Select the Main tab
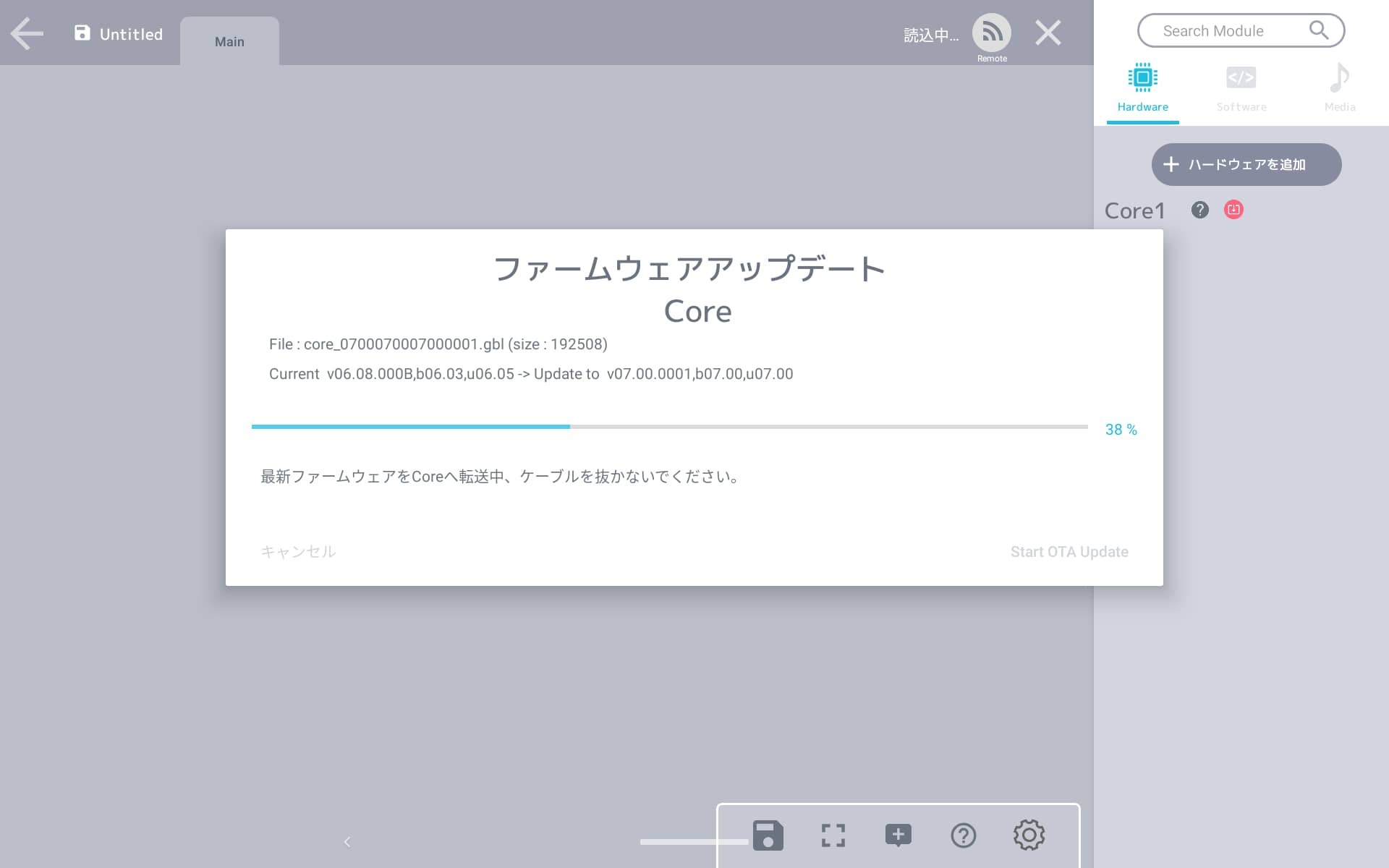Image resolution: width=1389 pixels, height=868 pixels. pyautogui.click(x=229, y=42)
